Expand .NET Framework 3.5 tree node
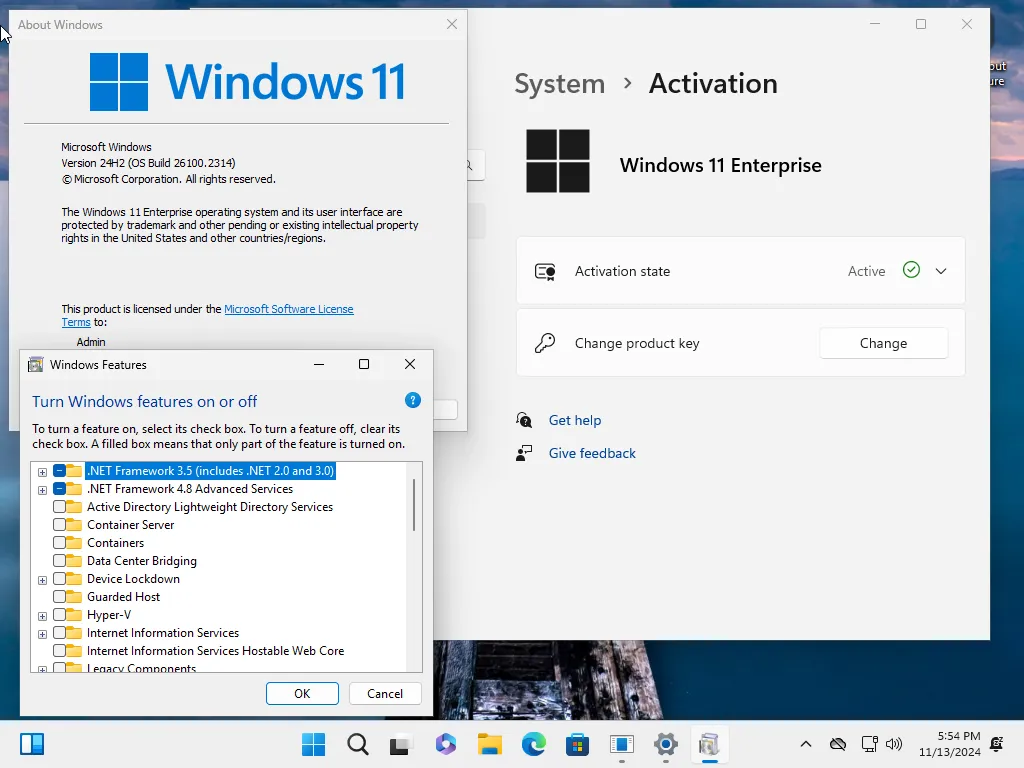Viewport: 1024px width, 768px height. [x=42, y=472]
